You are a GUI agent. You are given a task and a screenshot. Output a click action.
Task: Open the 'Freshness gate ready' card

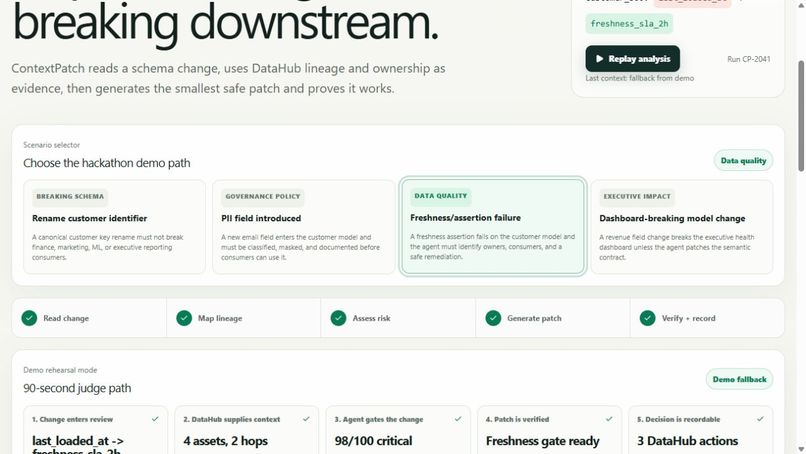click(x=549, y=430)
